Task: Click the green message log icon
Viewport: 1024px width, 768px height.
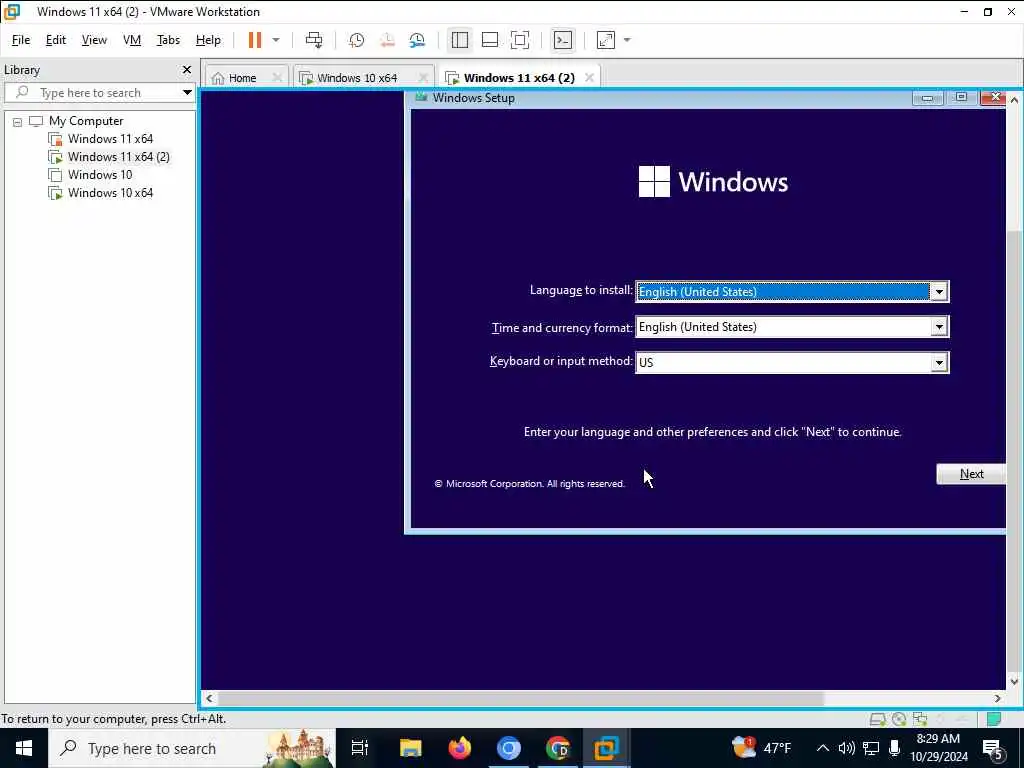Action: [994, 719]
